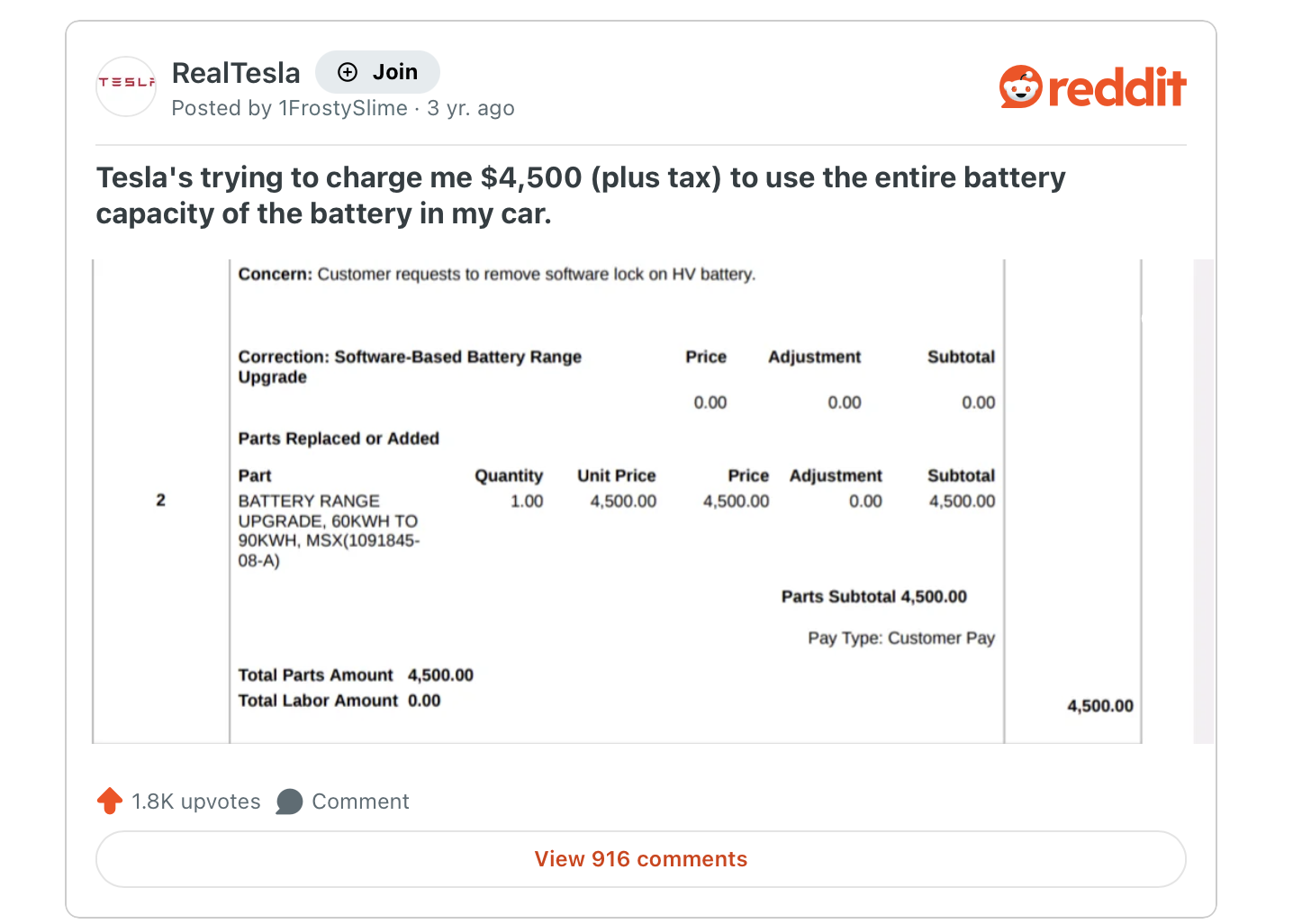Click the reddit Snoo mascot logo

1020,87
